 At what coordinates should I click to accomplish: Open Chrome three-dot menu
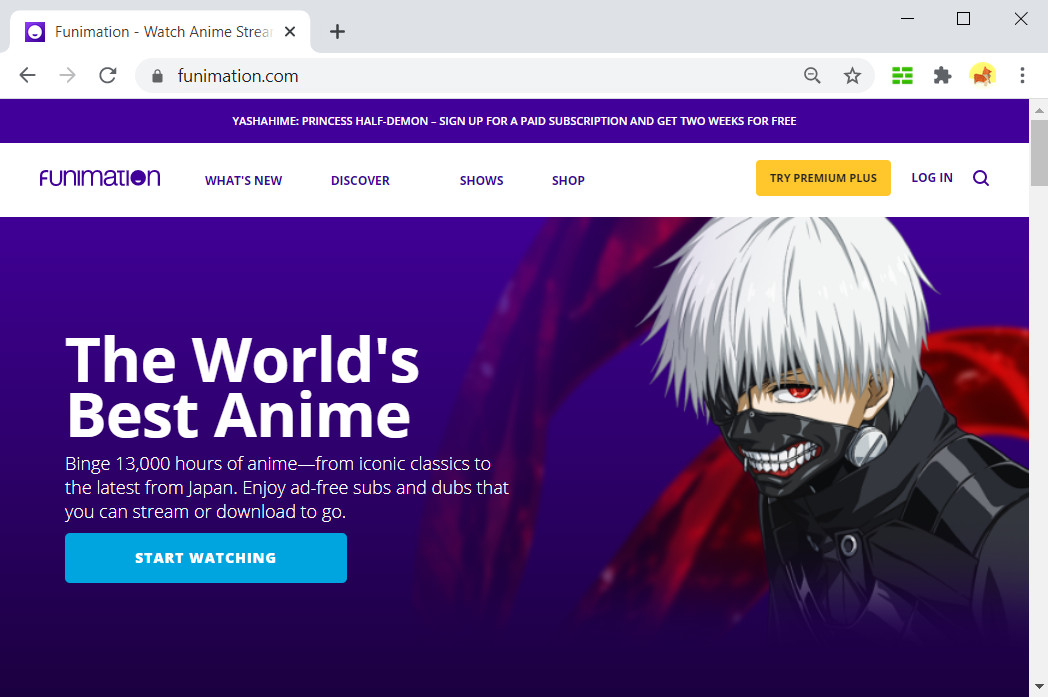(x=1022, y=76)
